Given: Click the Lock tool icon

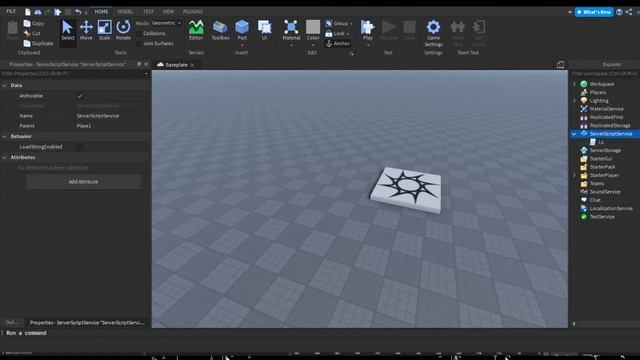Looking at the screenshot, I should click(329, 33).
